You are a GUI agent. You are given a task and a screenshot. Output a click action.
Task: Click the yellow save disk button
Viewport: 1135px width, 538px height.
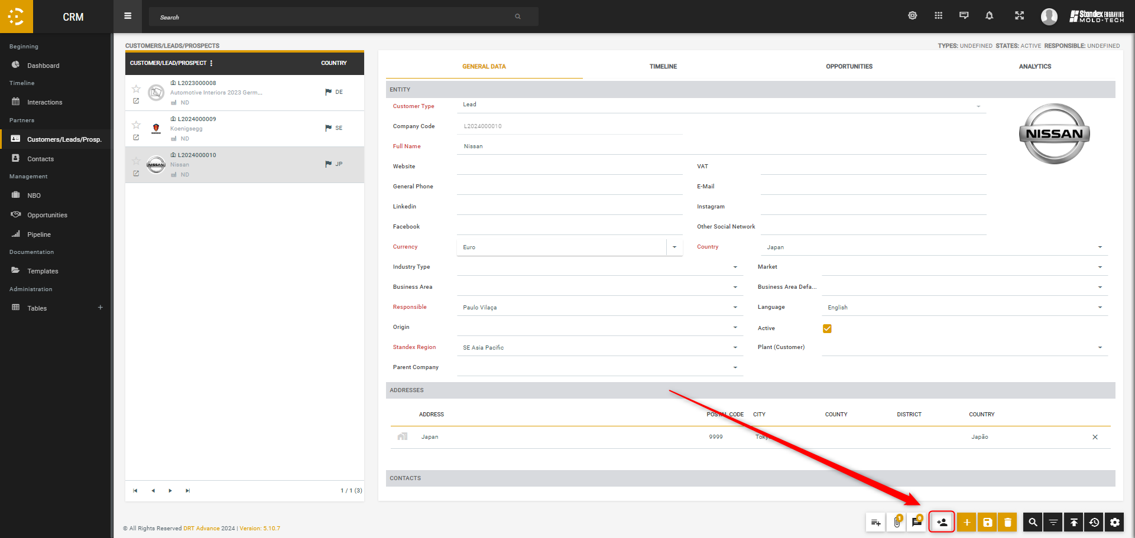(x=987, y=522)
